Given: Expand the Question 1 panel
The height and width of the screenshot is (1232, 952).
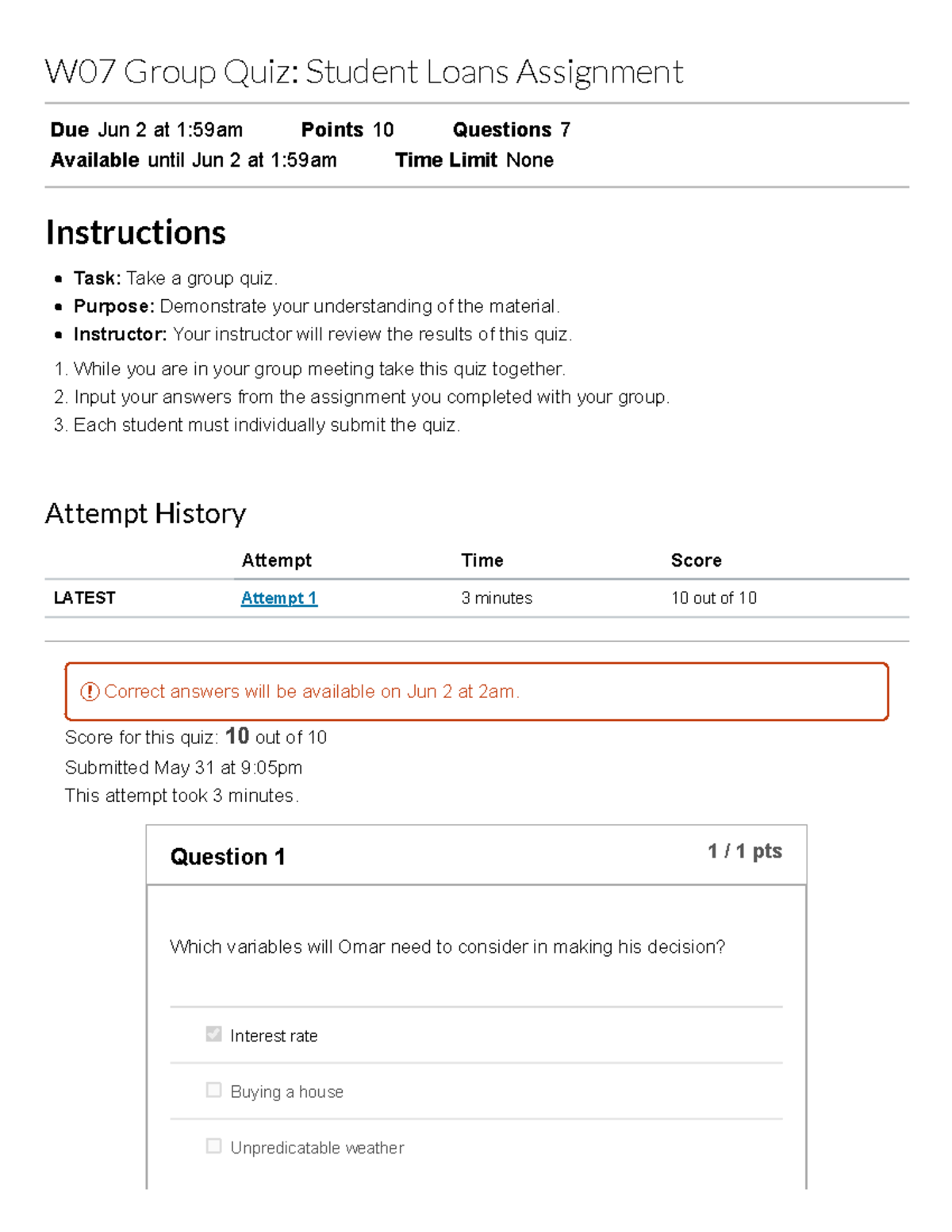Looking at the screenshot, I should click(x=229, y=857).
